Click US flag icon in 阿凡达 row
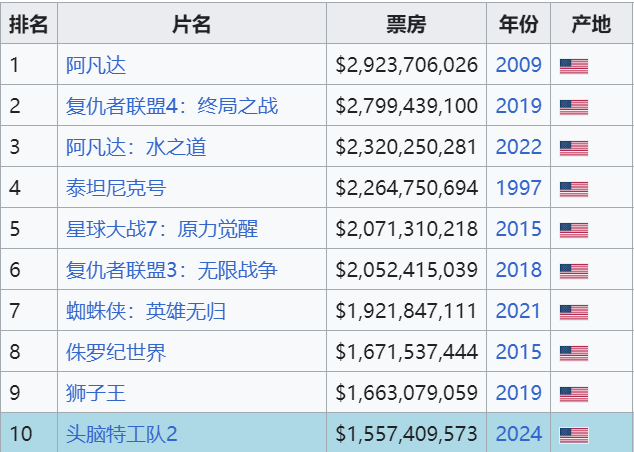 tap(574, 67)
